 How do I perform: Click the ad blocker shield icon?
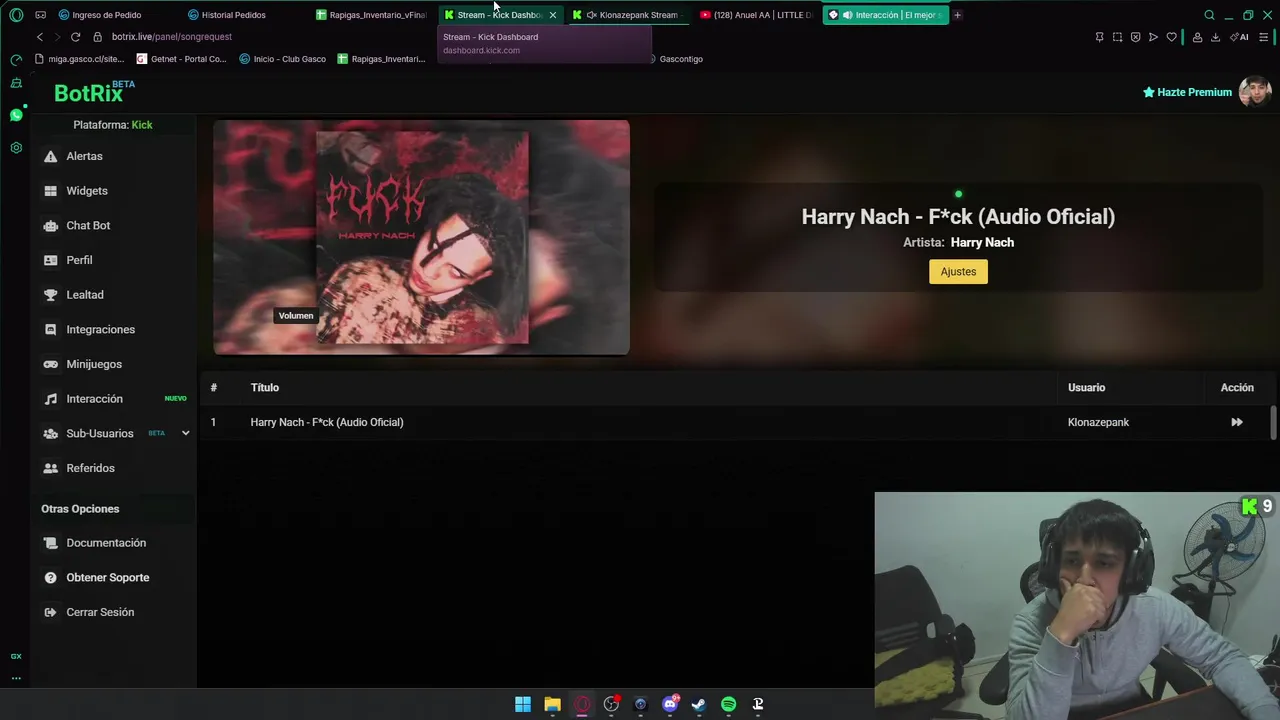point(1135,37)
